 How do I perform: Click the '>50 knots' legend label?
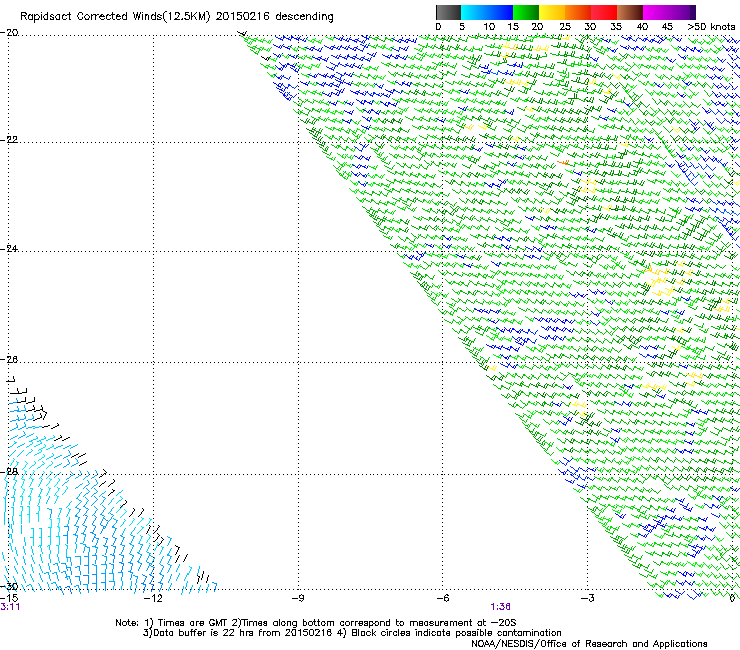coord(711,27)
